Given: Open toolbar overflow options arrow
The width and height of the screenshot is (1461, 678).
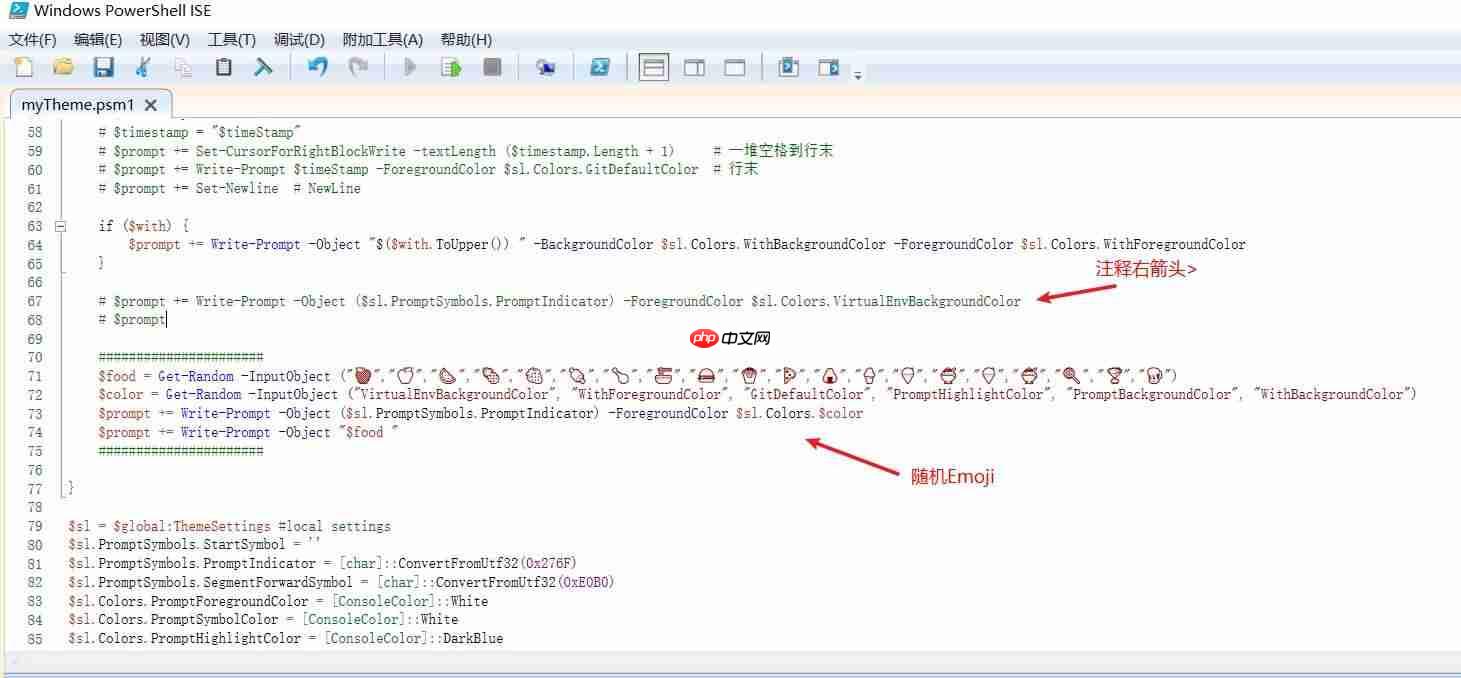Looking at the screenshot, I should 858,74.
